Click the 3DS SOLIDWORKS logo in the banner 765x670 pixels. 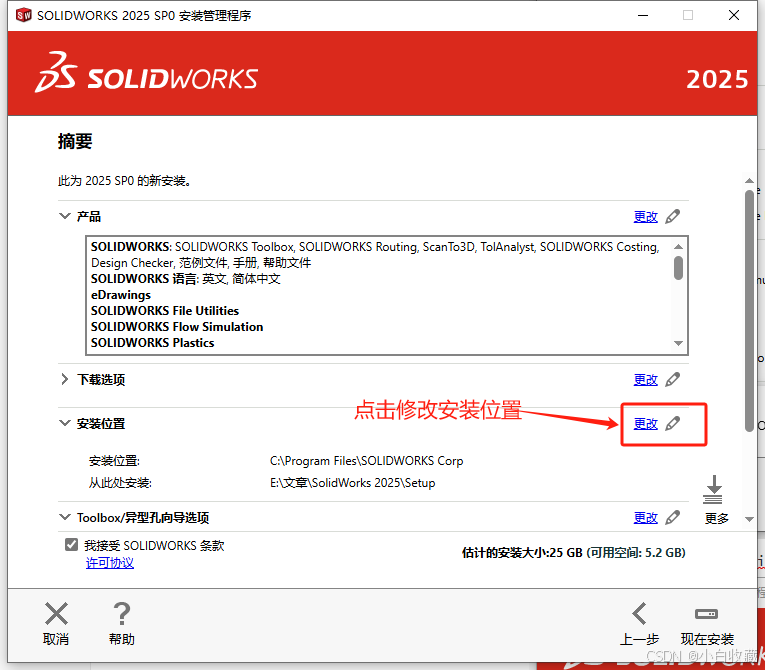147,74
